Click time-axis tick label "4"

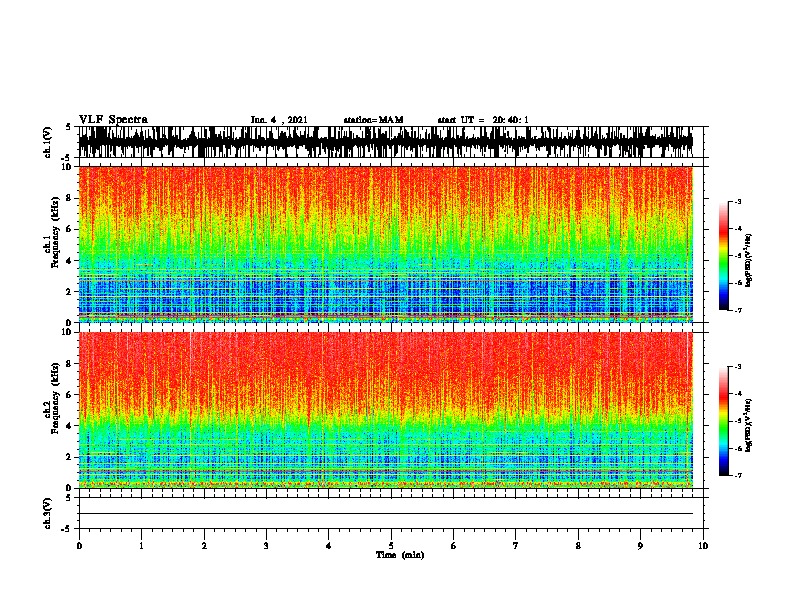329,546
